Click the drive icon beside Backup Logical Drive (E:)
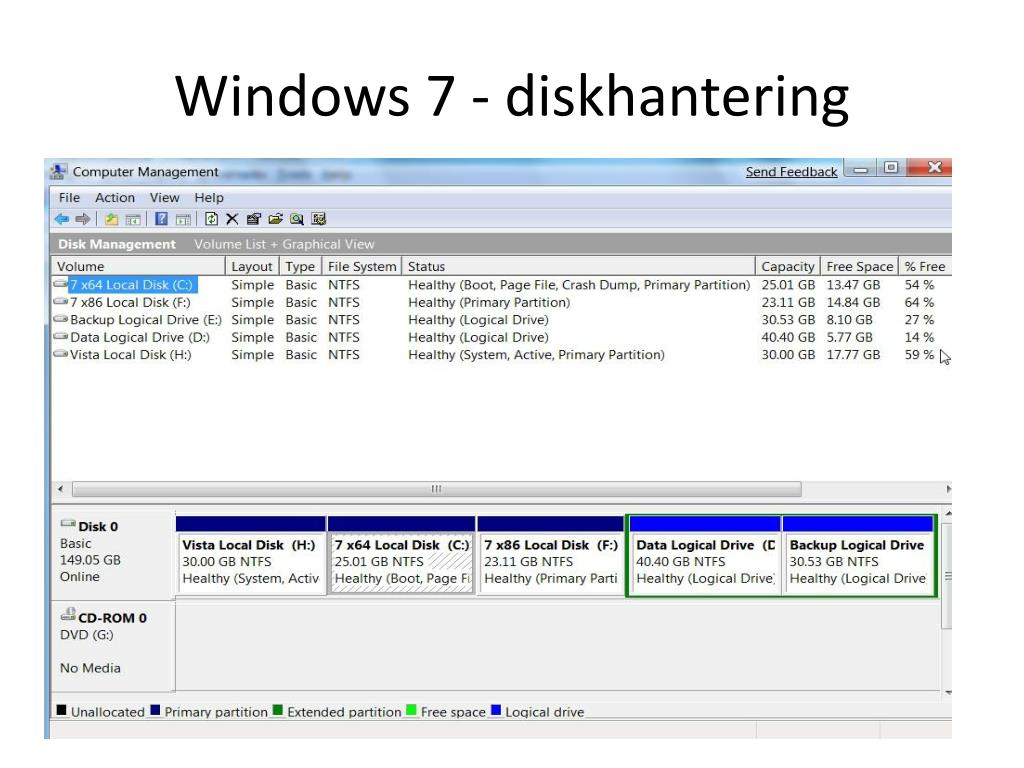 (61, 319)
